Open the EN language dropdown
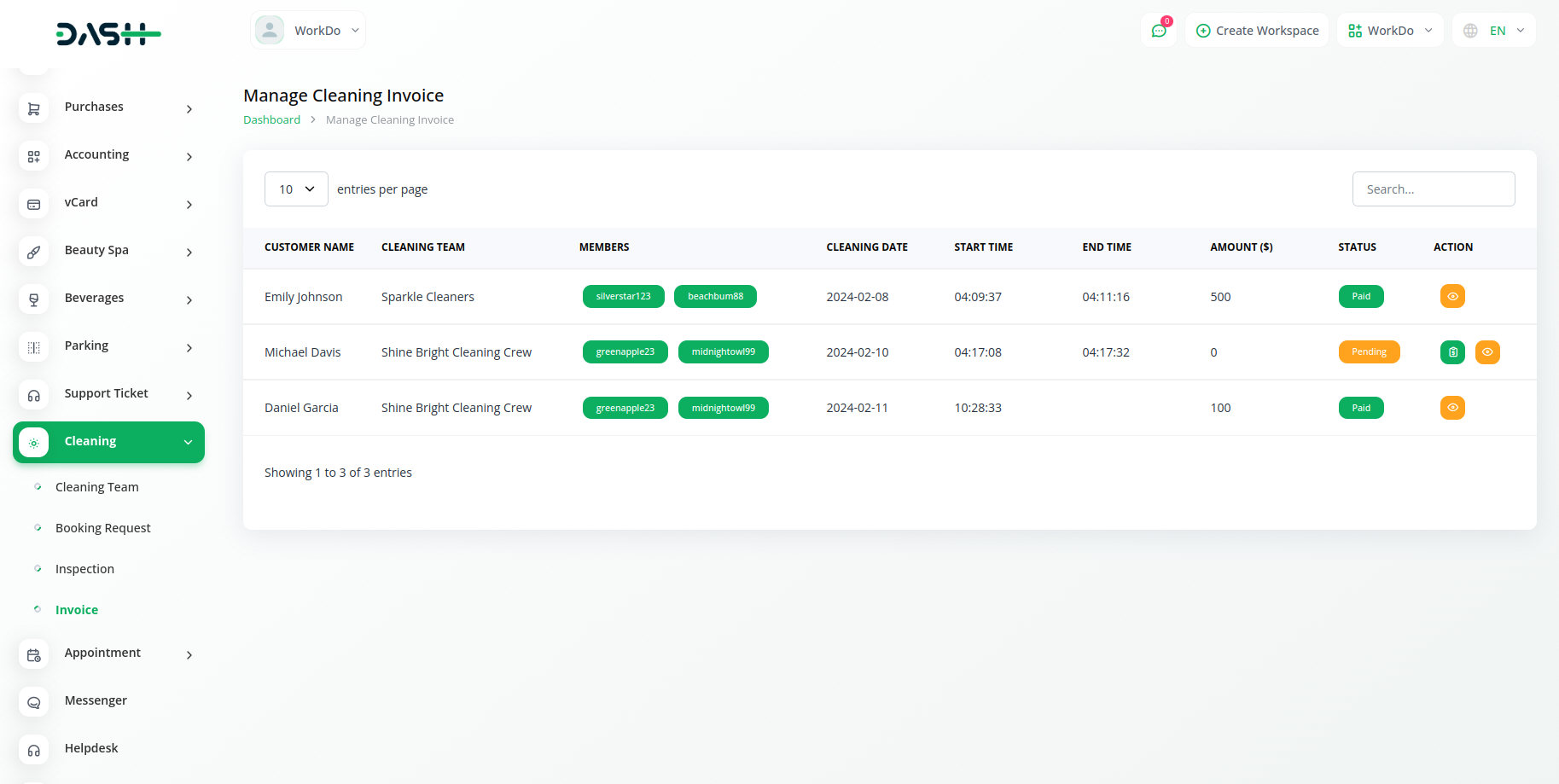 pyautogui.click(x=1494, y=31)
